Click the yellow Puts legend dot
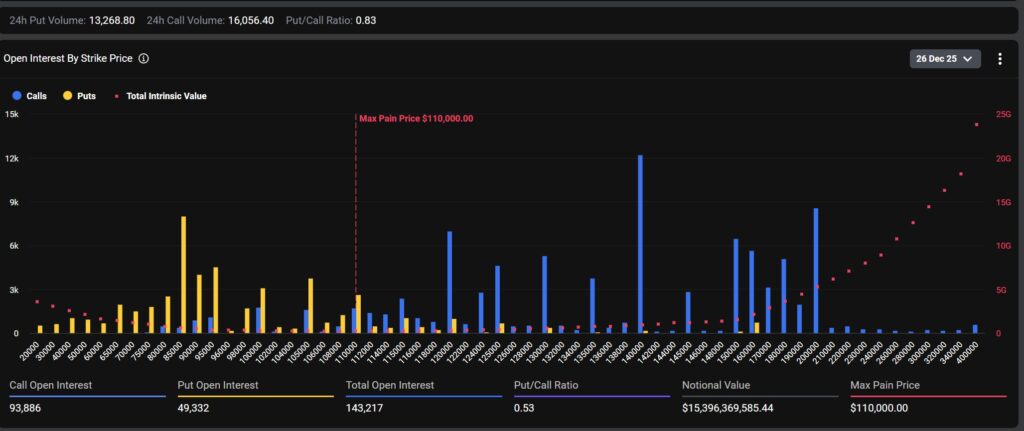This screenshot has height=431, width=1024. 68,96
